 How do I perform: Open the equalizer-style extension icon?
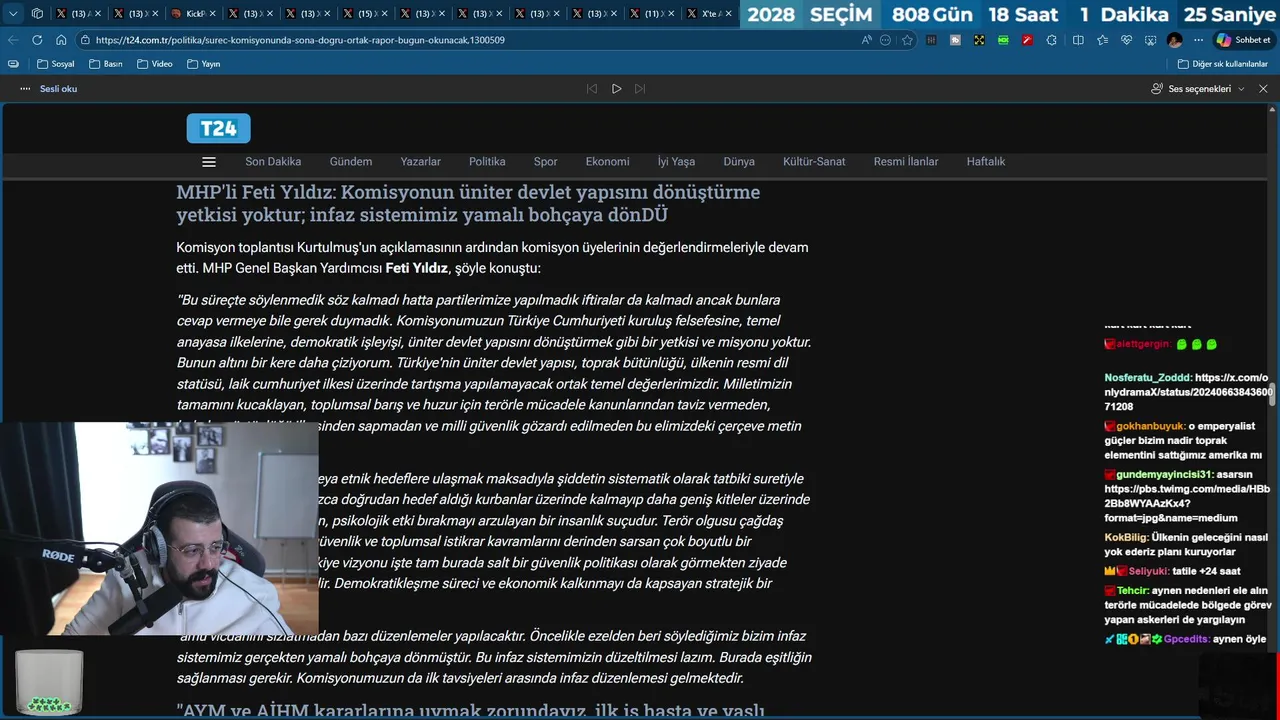(x=932, y=40)
